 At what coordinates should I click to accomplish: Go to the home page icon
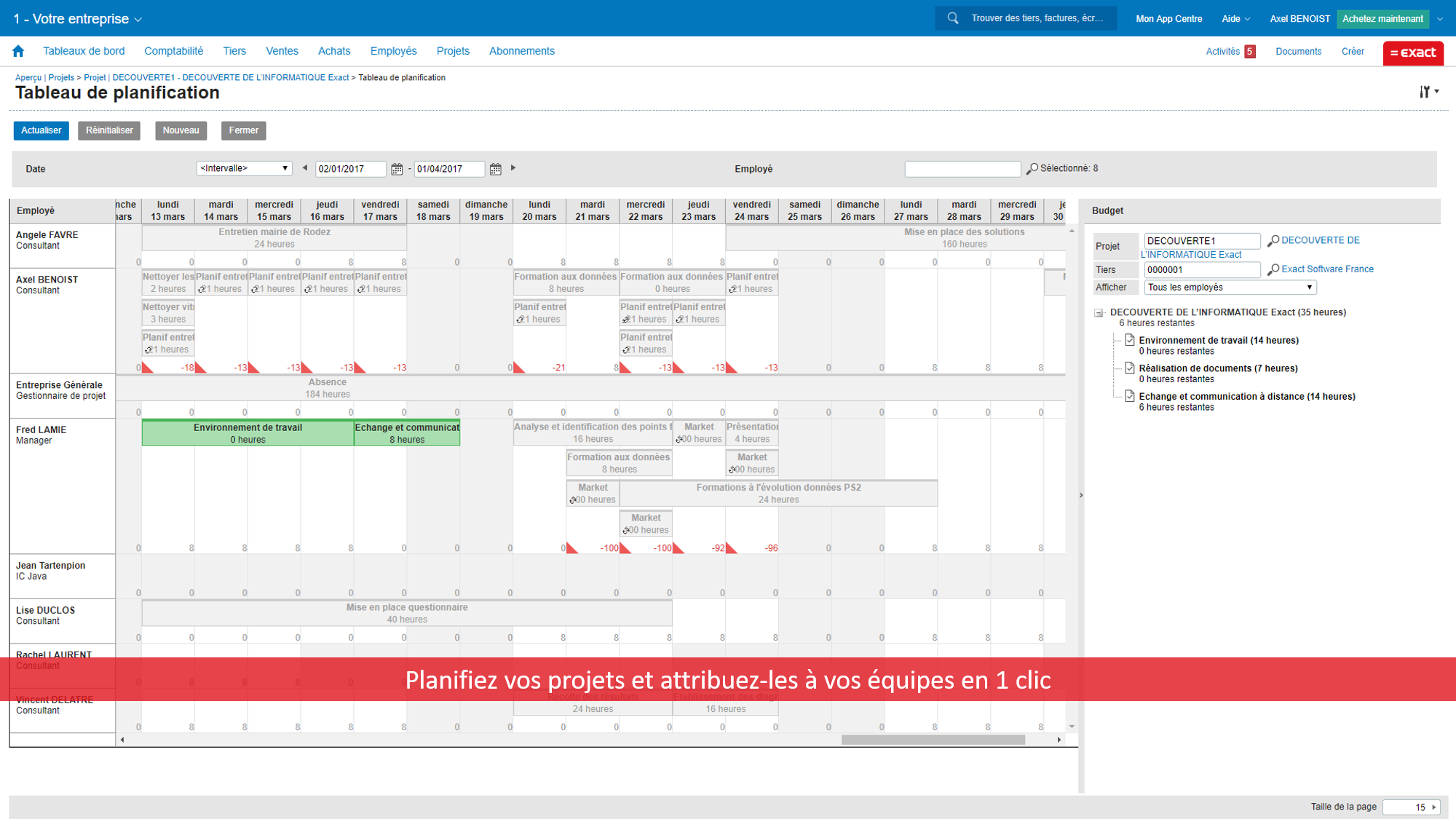tap(18, 51)
